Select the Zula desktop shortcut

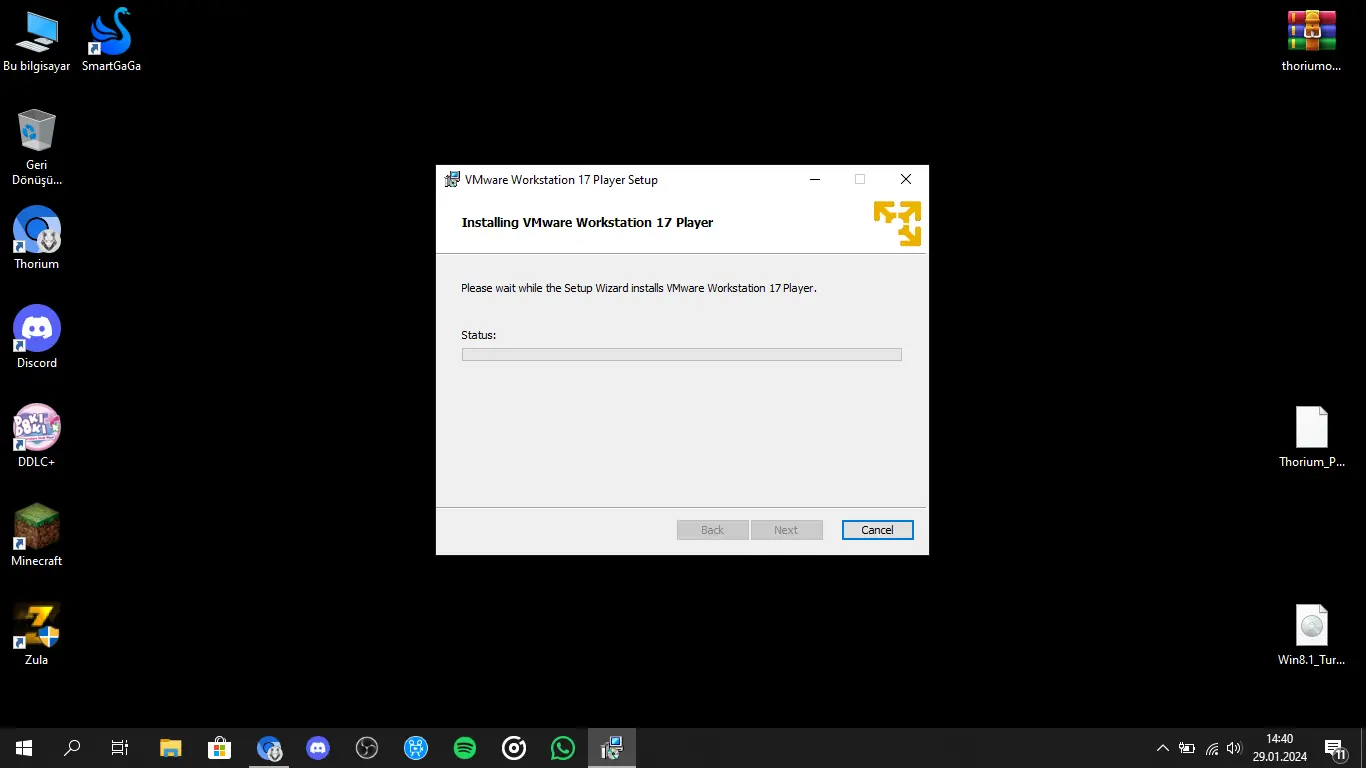pyautogui.click(x=37, y=634)
